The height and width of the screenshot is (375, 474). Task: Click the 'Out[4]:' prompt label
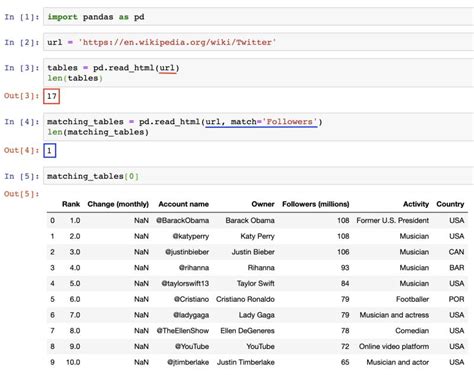click(x=22, y=150)
